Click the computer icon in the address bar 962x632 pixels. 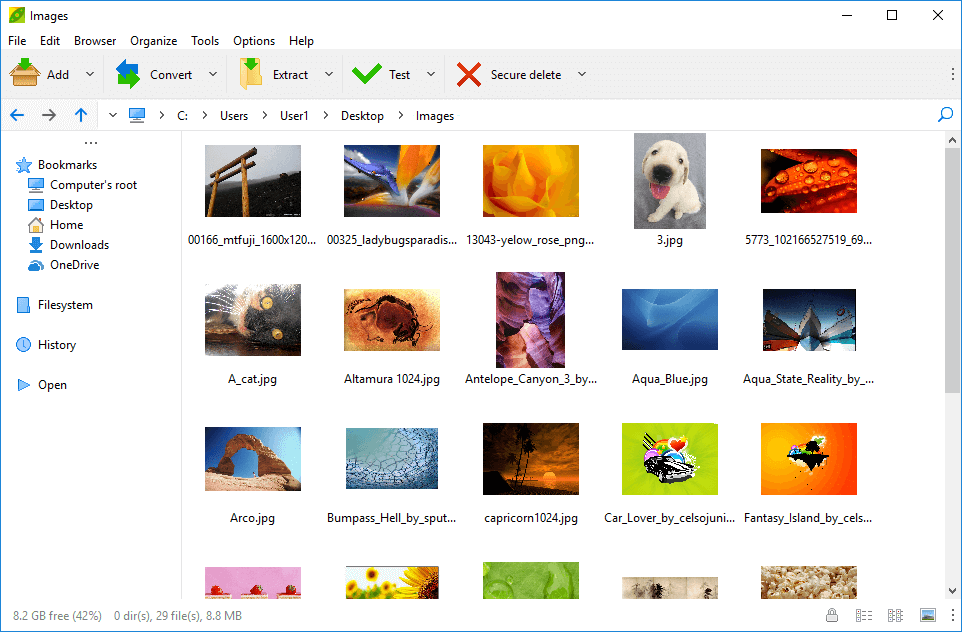click(137, 115)
